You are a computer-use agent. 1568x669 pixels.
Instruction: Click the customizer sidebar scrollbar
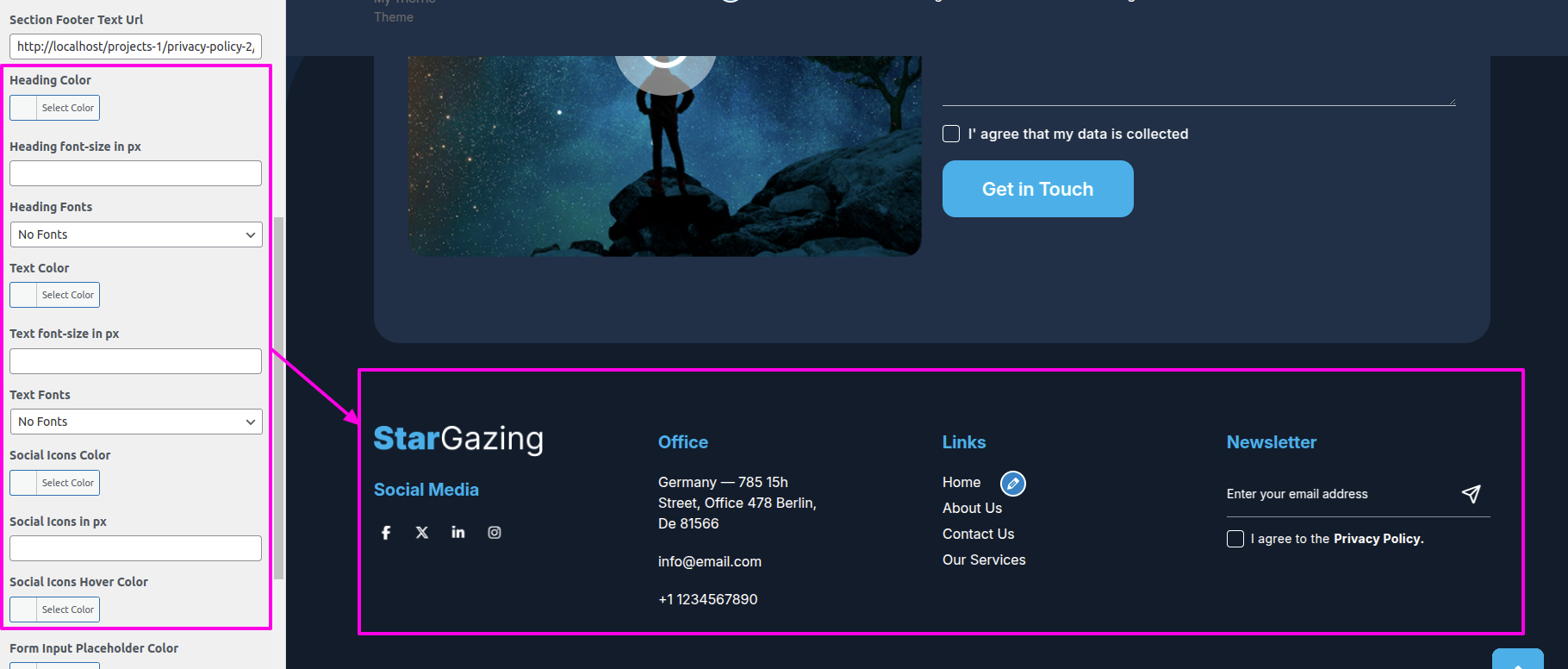pyautogui.click(x=278, y=397)
